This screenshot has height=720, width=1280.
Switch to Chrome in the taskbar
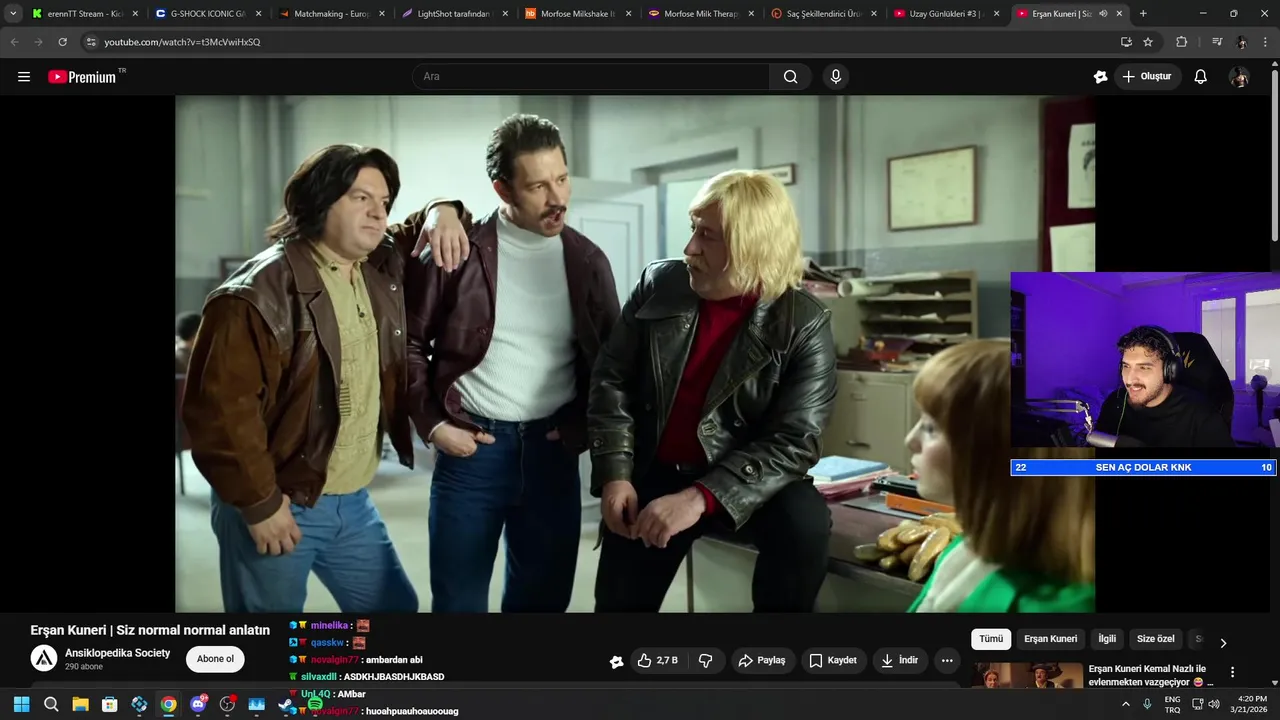tap(168, 704)
